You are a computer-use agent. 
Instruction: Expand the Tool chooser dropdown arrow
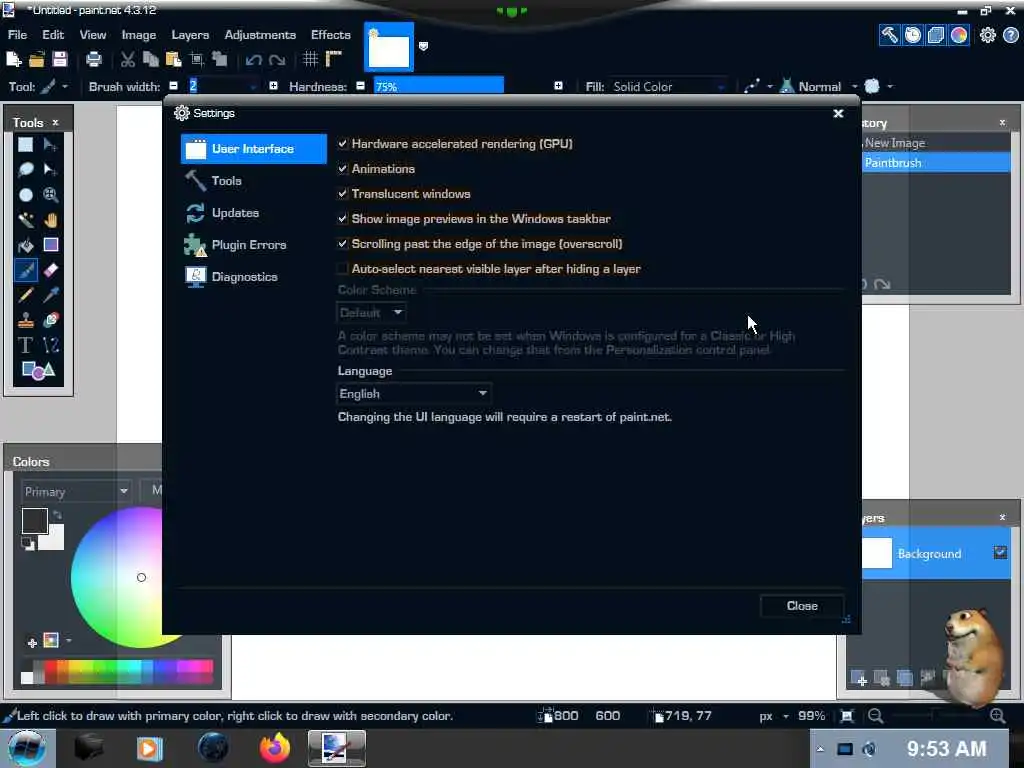[65, 86]
